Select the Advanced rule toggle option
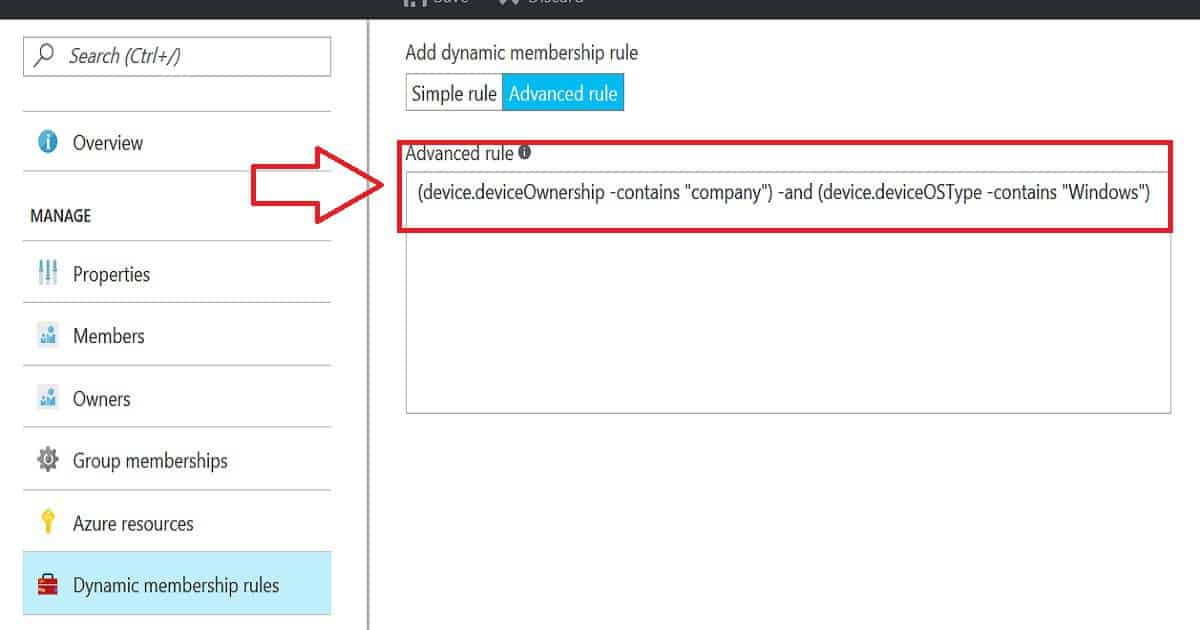 pyautogui.click(x=563, y=94)
